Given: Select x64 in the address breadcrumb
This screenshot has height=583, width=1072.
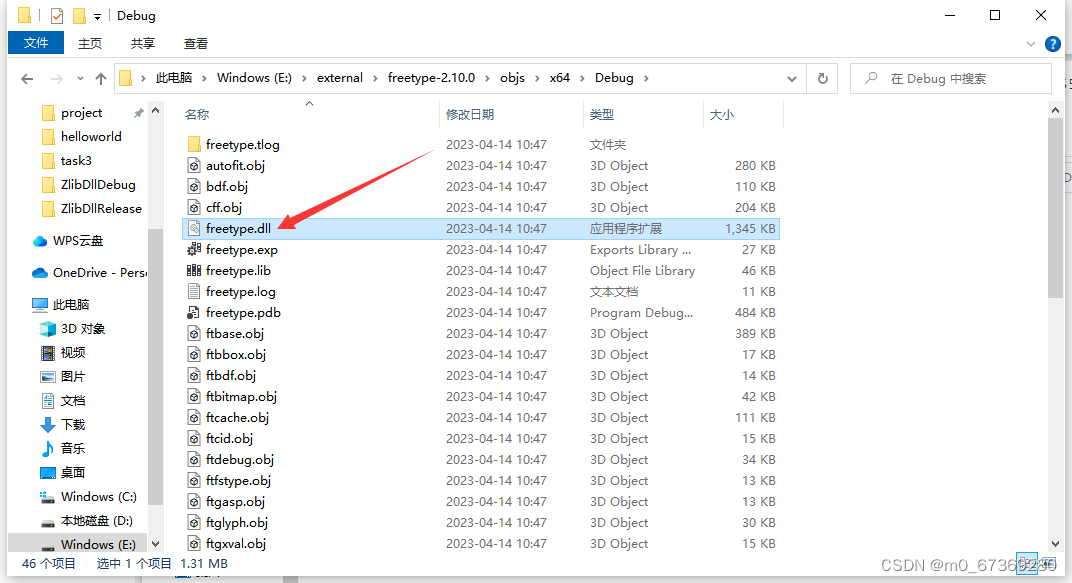Looking at the screenshot, I should 560,78.
